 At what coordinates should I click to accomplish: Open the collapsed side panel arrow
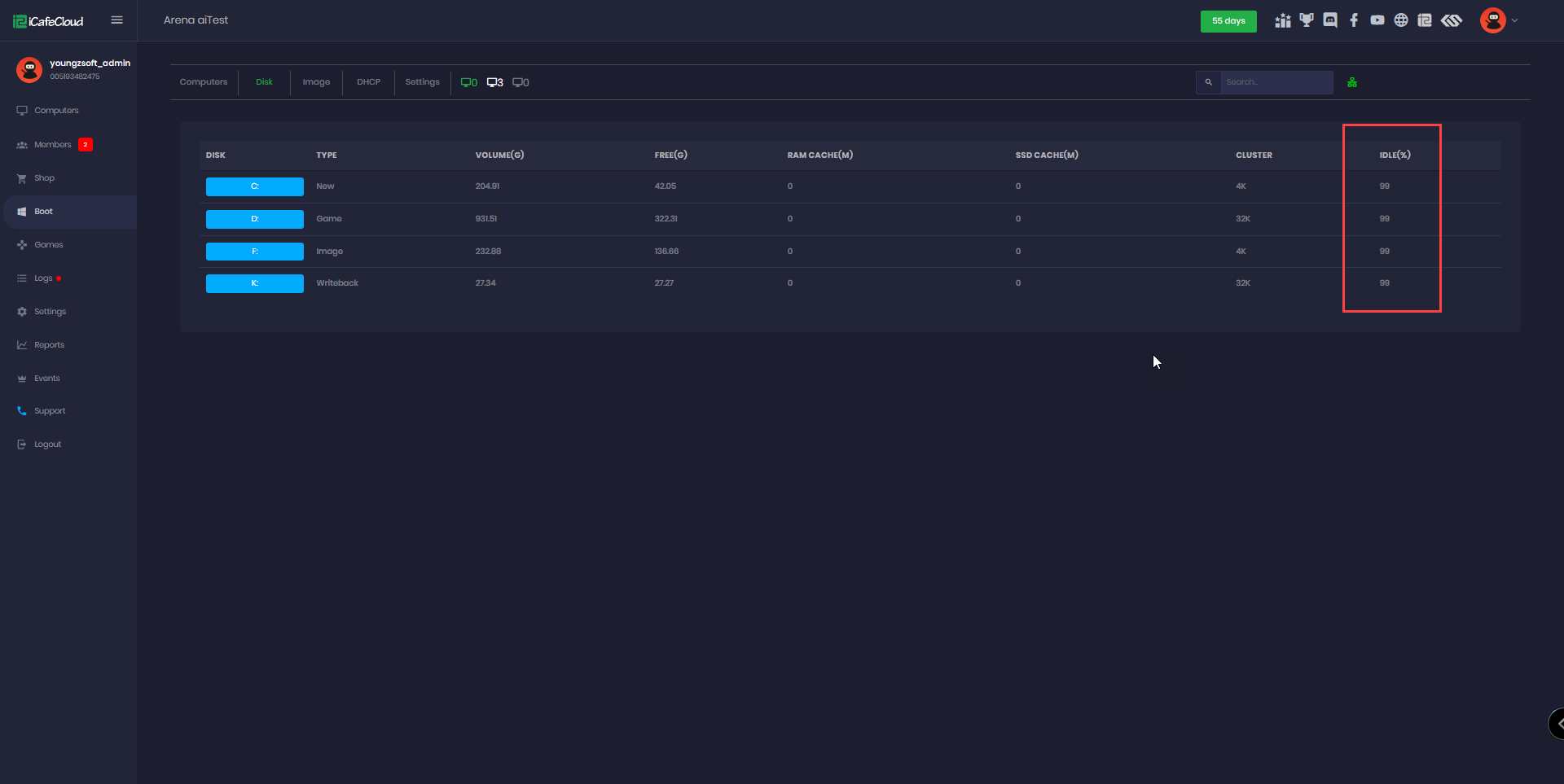[1558, 723]
